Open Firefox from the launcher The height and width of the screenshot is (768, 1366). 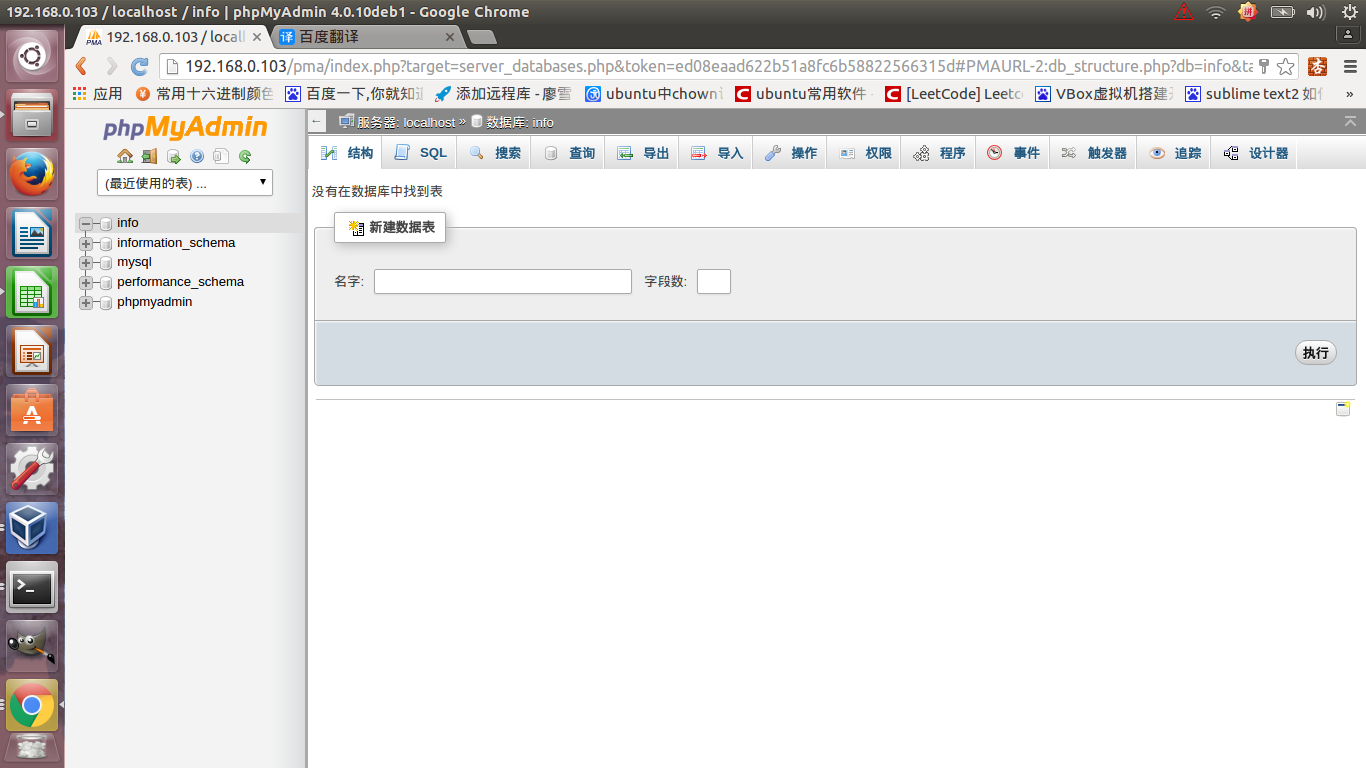point(33,175)
